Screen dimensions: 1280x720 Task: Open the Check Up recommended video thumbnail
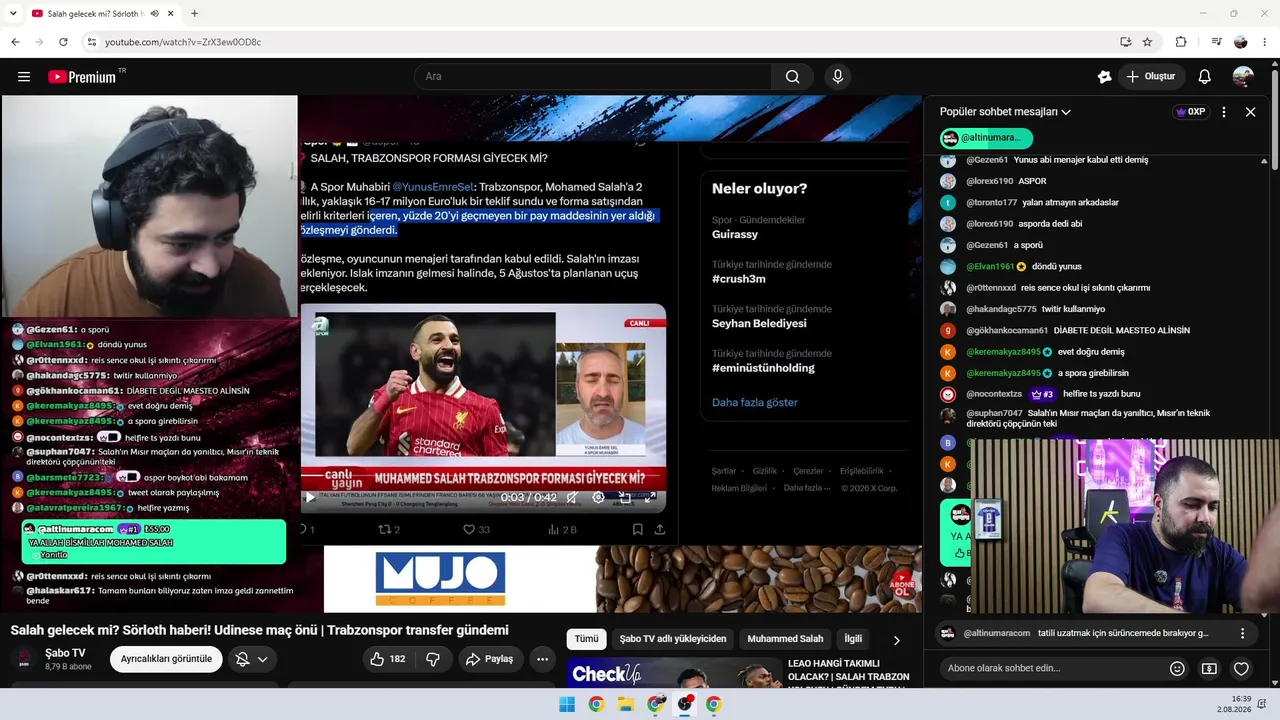[673, 674]
